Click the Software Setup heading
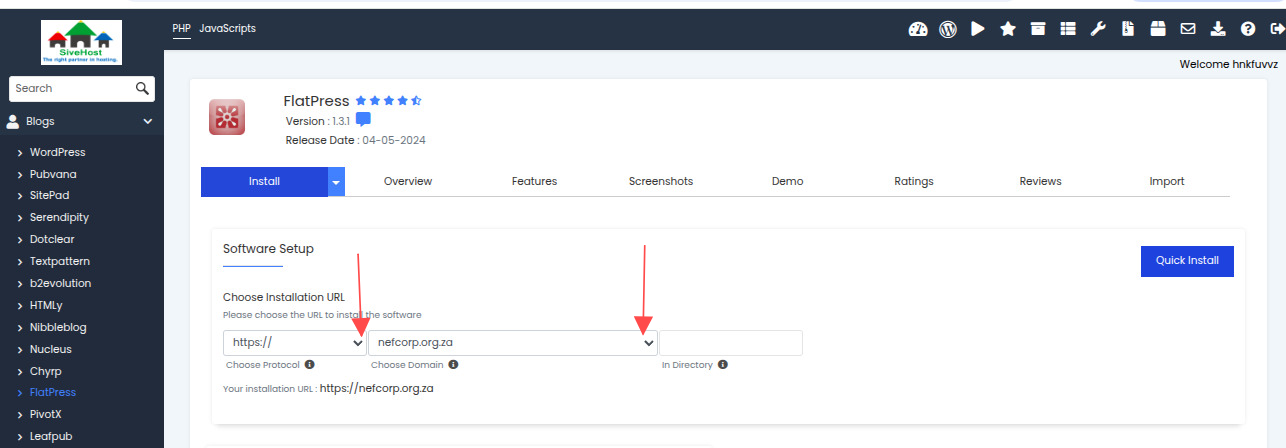The image size is (1286, 448). tap(268, 249)
